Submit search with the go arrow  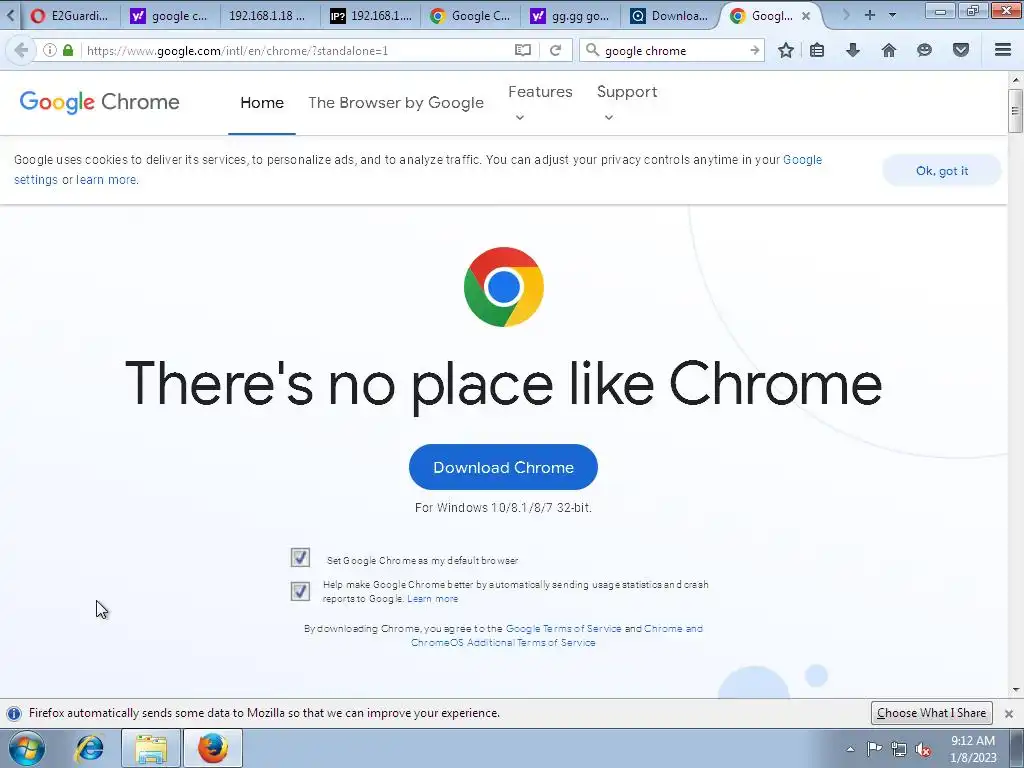pos(754,50)
